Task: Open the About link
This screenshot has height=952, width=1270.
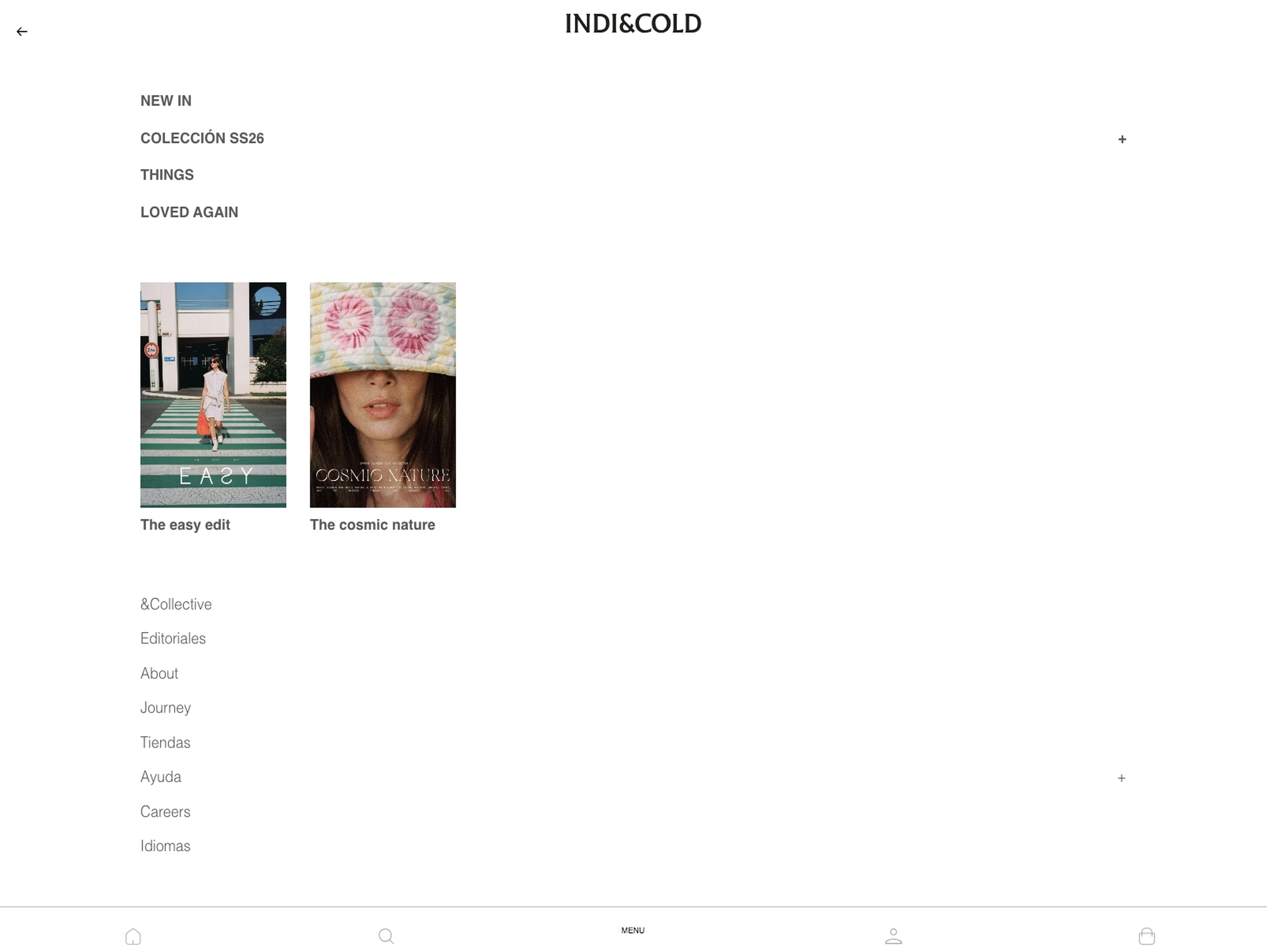Action: click(x=159, y=674)
